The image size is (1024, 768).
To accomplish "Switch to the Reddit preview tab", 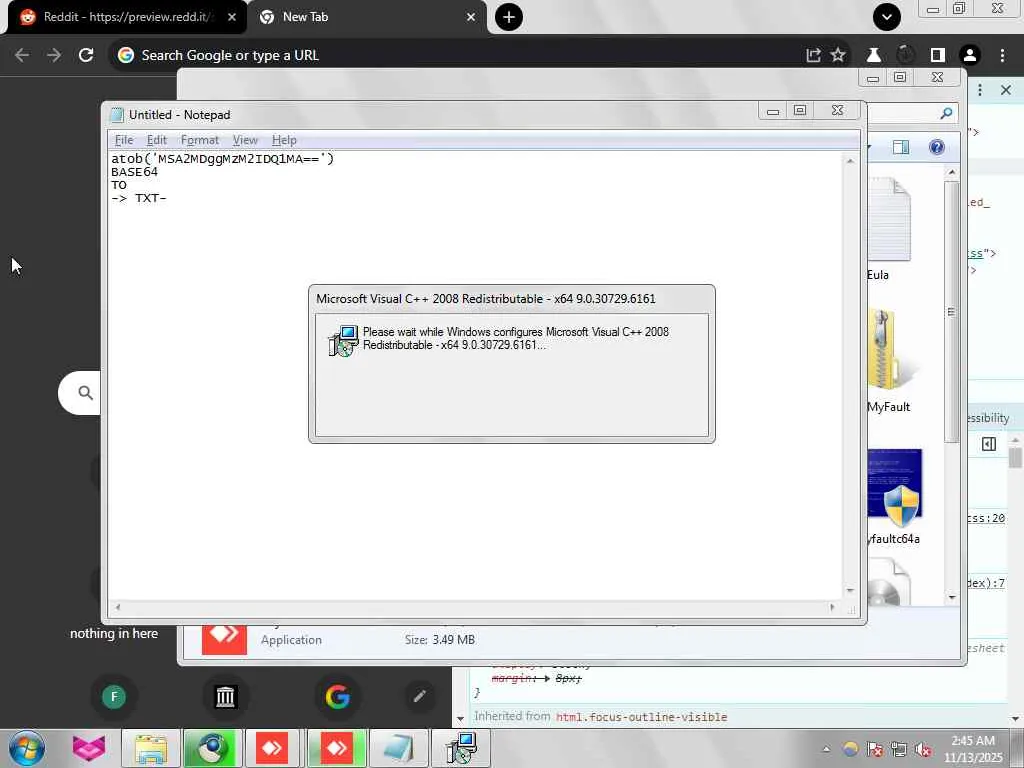I will (127, 17).
